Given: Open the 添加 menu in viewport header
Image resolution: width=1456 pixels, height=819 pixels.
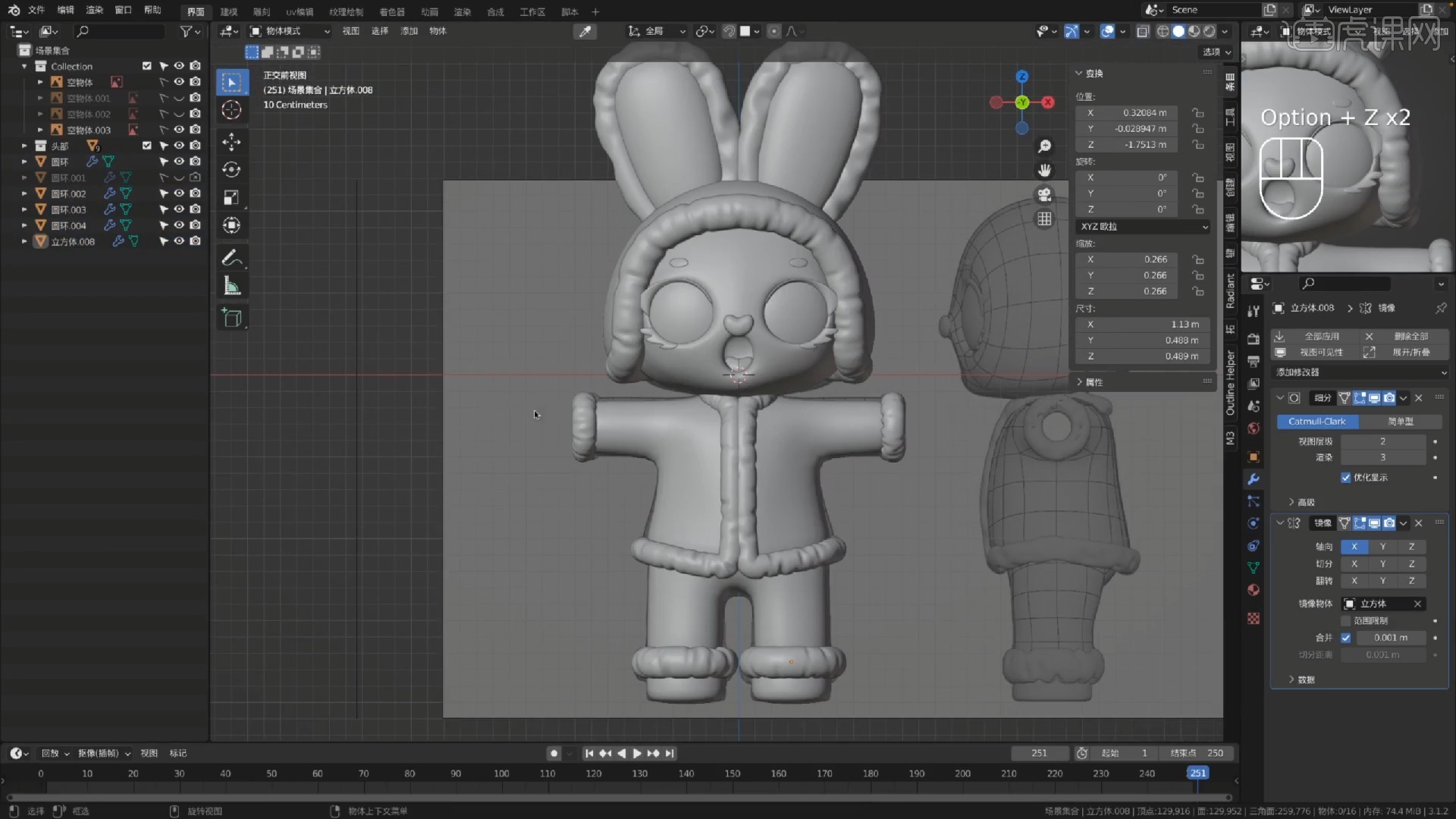Looking at the screenshot, I should click(x=409, y=31).
